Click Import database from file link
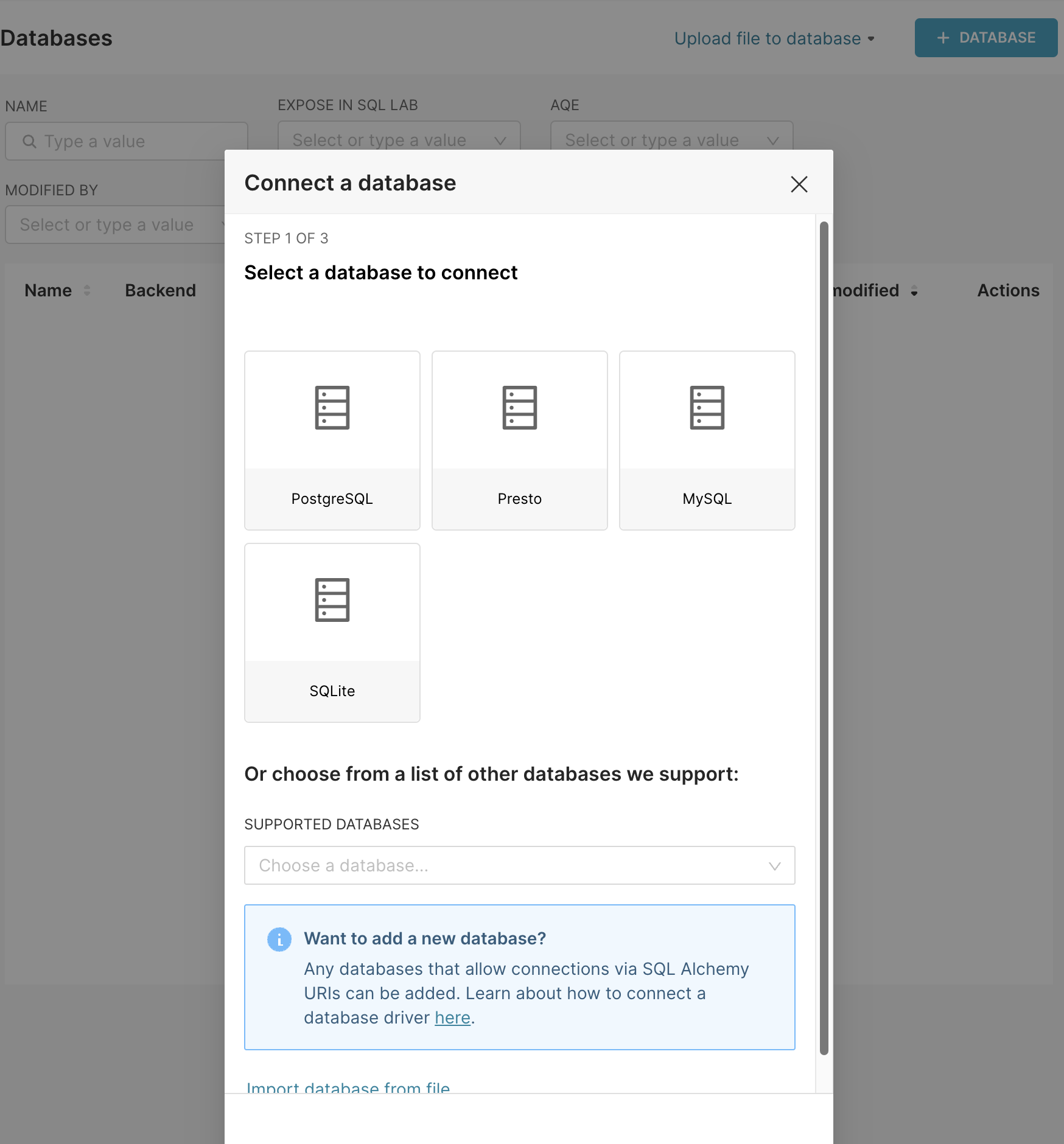The height and width of the screenshot is (1144, 1064). point(348,1087)
